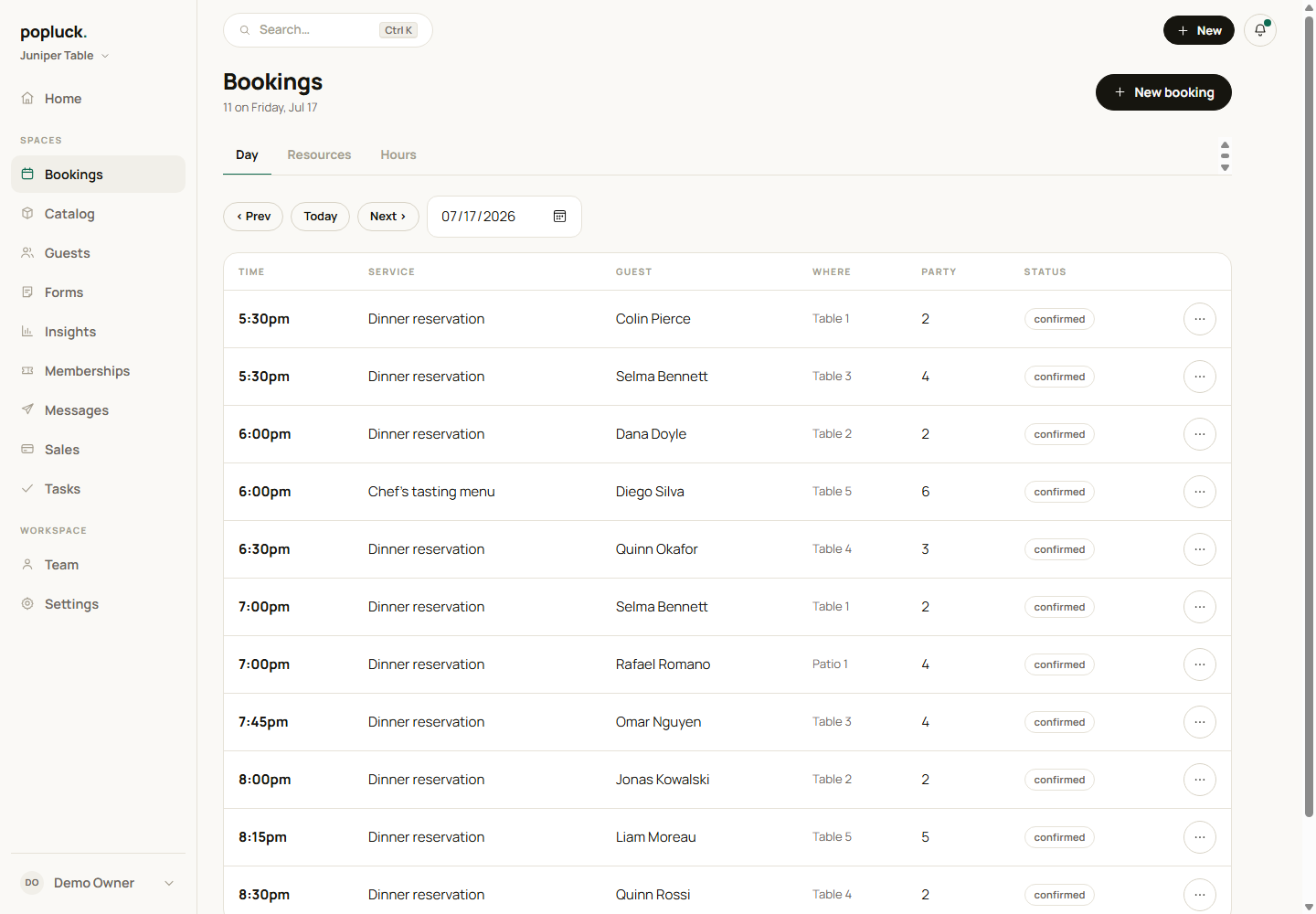
Task: Open workspace Settings
Action: click(x=98, y=604)
